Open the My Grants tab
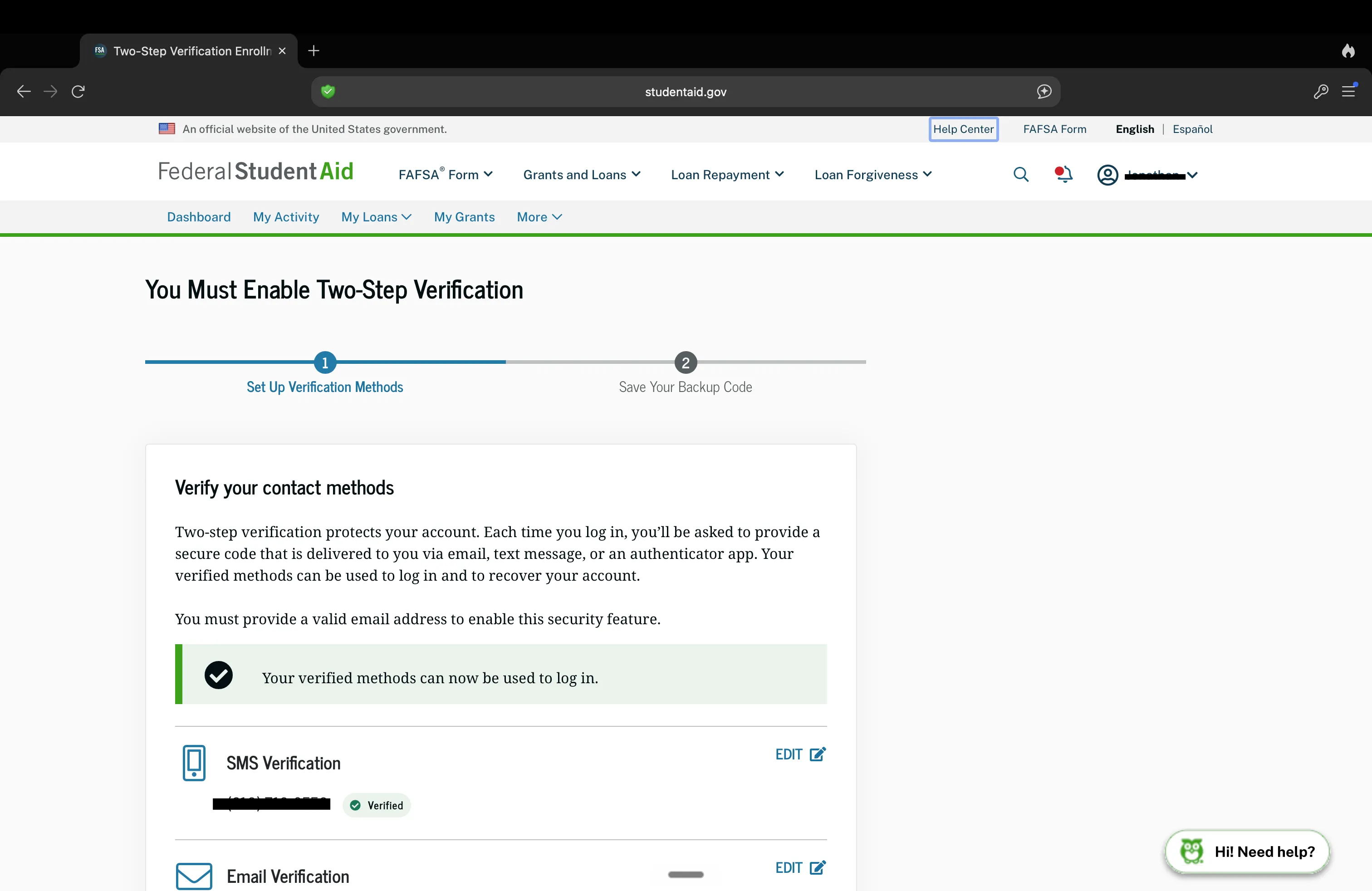 (x=464, y=217)
